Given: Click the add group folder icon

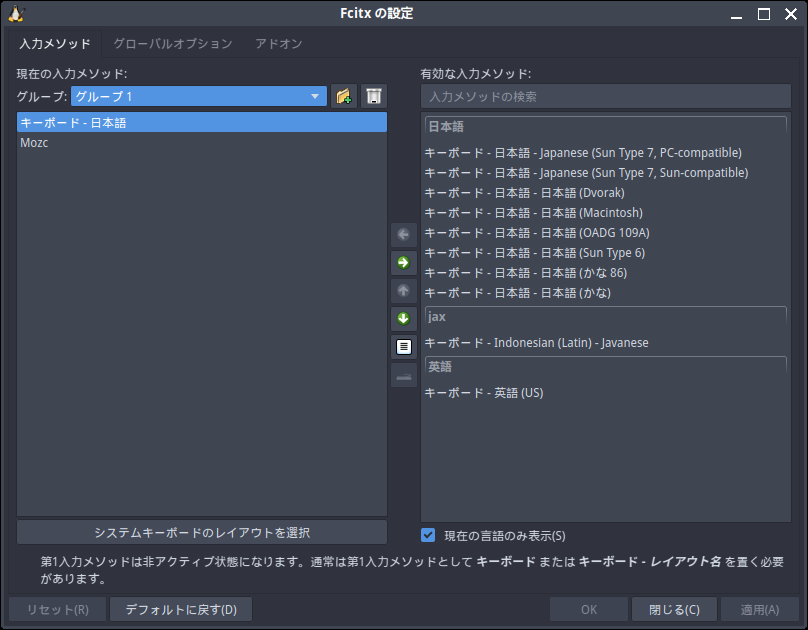Looking at the screenshot, I should (344, 96).
